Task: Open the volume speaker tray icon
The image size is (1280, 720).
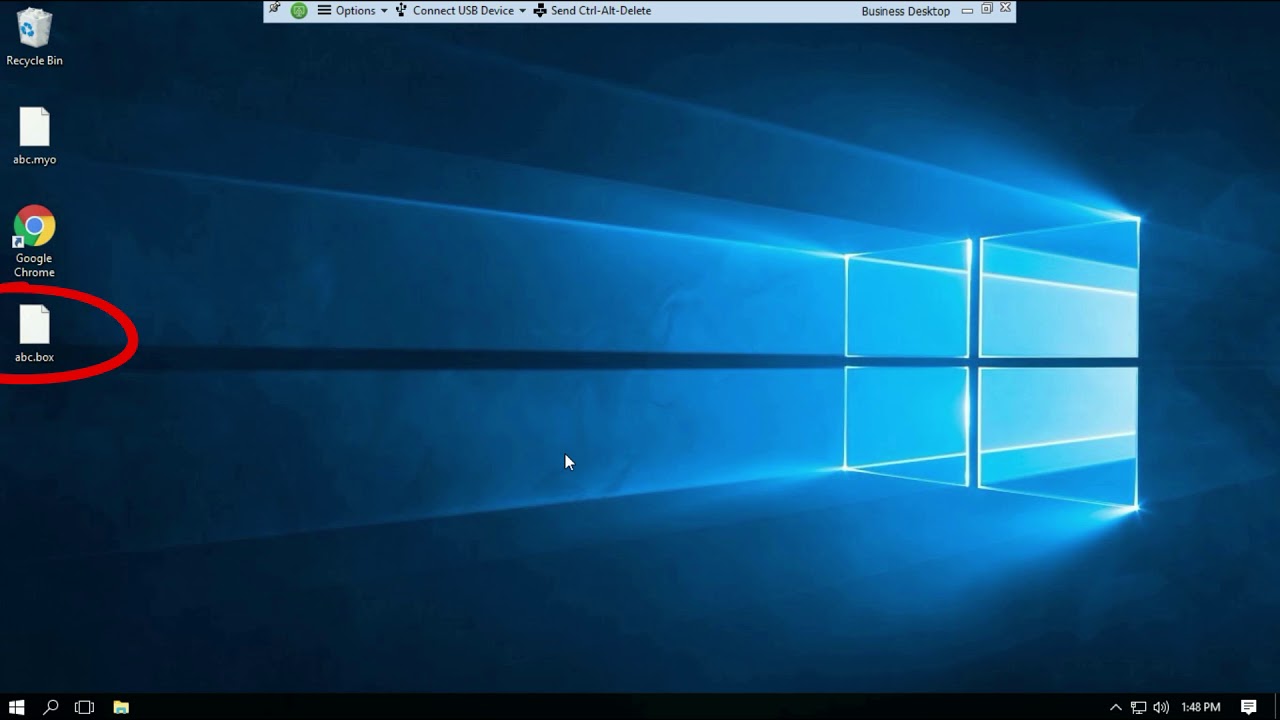Action: (1160, 707)
